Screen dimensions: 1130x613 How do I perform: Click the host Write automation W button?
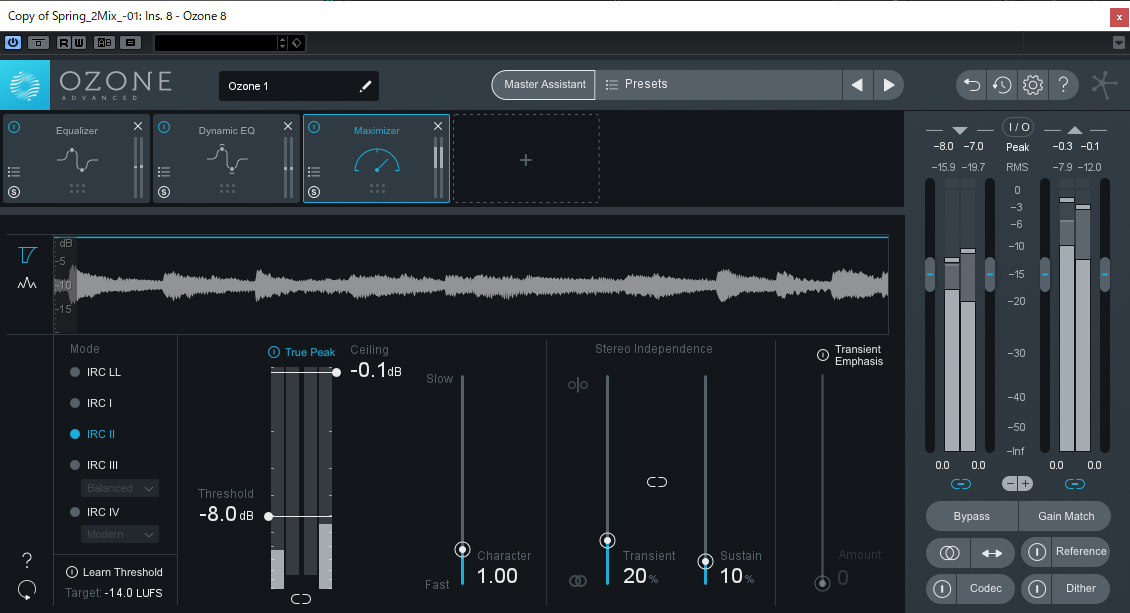(x=79, y=42)
